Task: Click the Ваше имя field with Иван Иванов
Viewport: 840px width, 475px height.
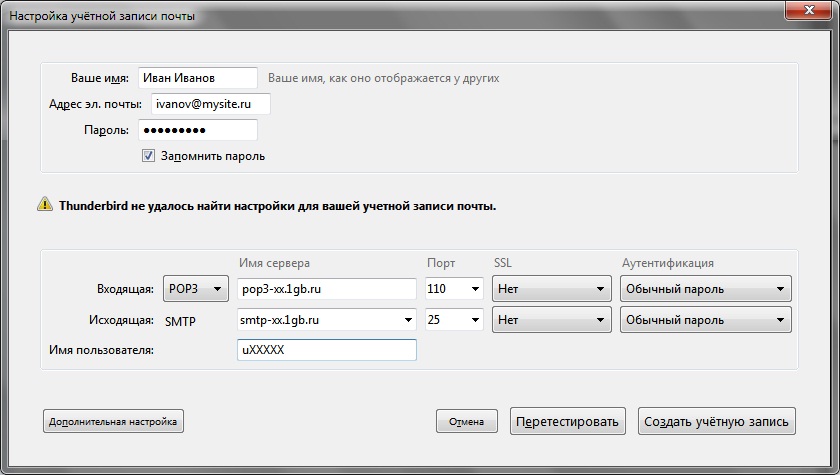Action: (197, 78)
